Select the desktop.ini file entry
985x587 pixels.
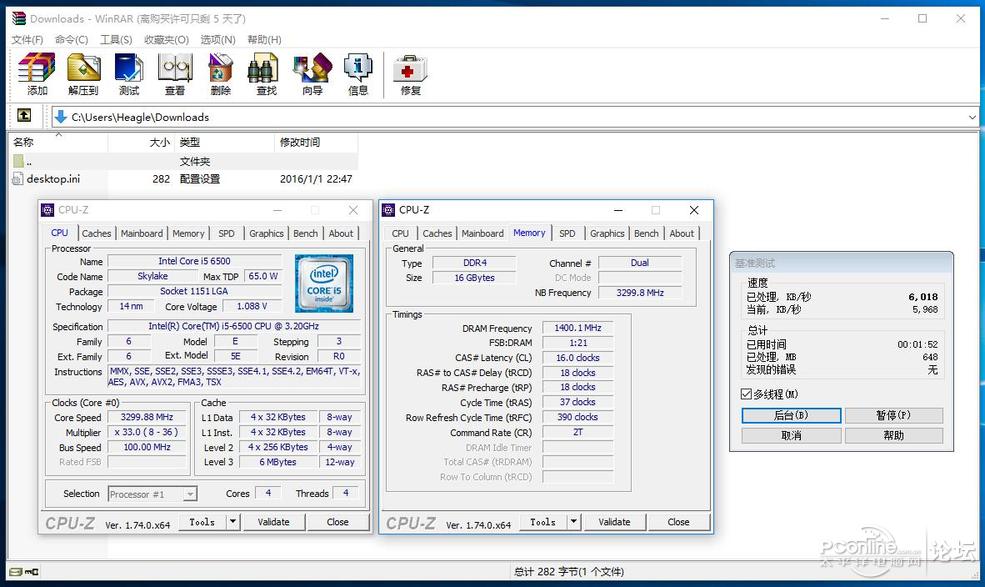53,179
